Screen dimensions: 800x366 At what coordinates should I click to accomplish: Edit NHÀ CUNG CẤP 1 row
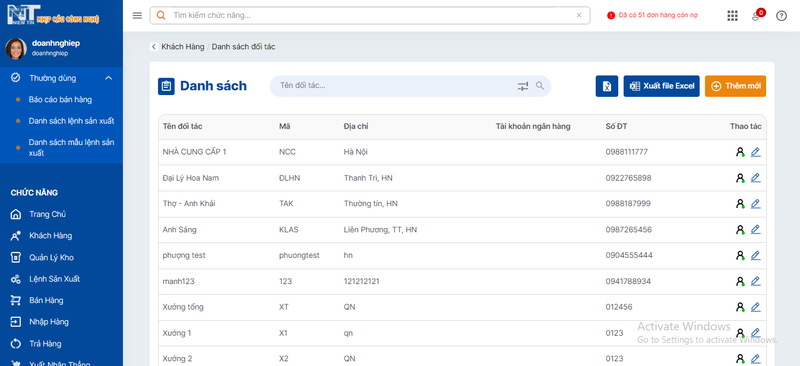(x=756, y=152)
